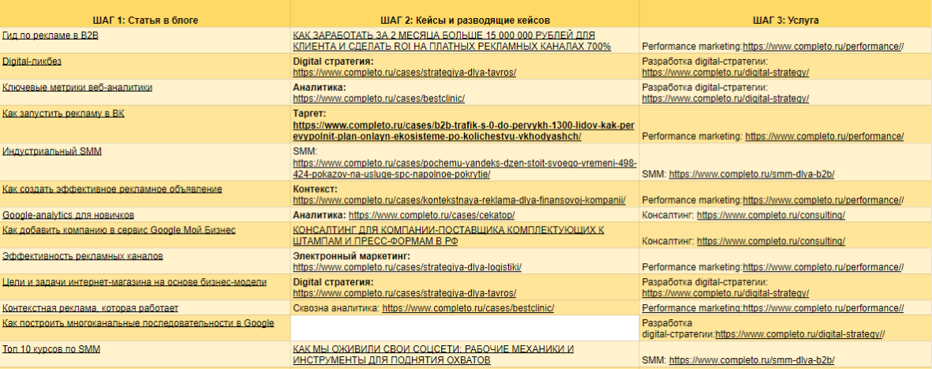The height and width of the screenshot is (369, 932).
Task: Click the smm-dlya-b2b link in Индустриальный SMM row
Action: click(x=752, y=175)
